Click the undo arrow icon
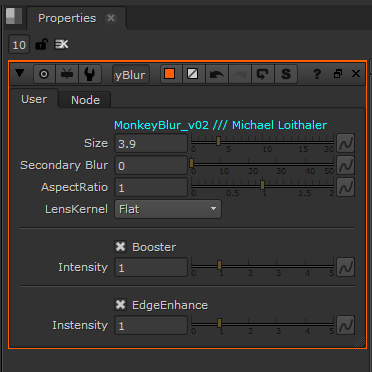This screenshot has width=372, height=372. coord(217,74)
